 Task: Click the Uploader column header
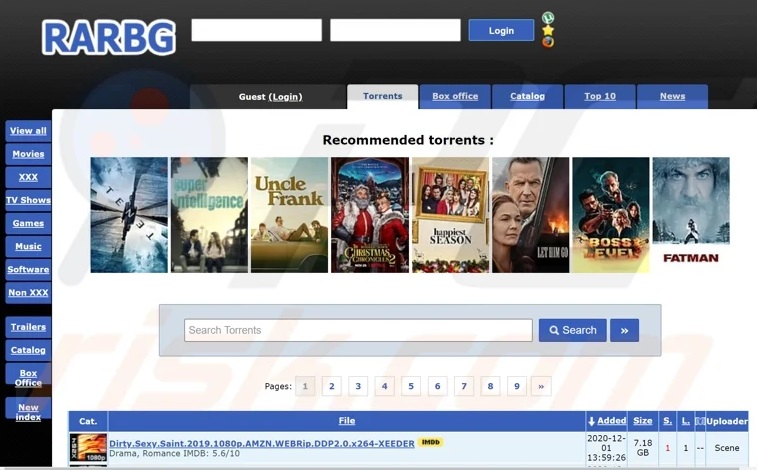click(727, 421)
